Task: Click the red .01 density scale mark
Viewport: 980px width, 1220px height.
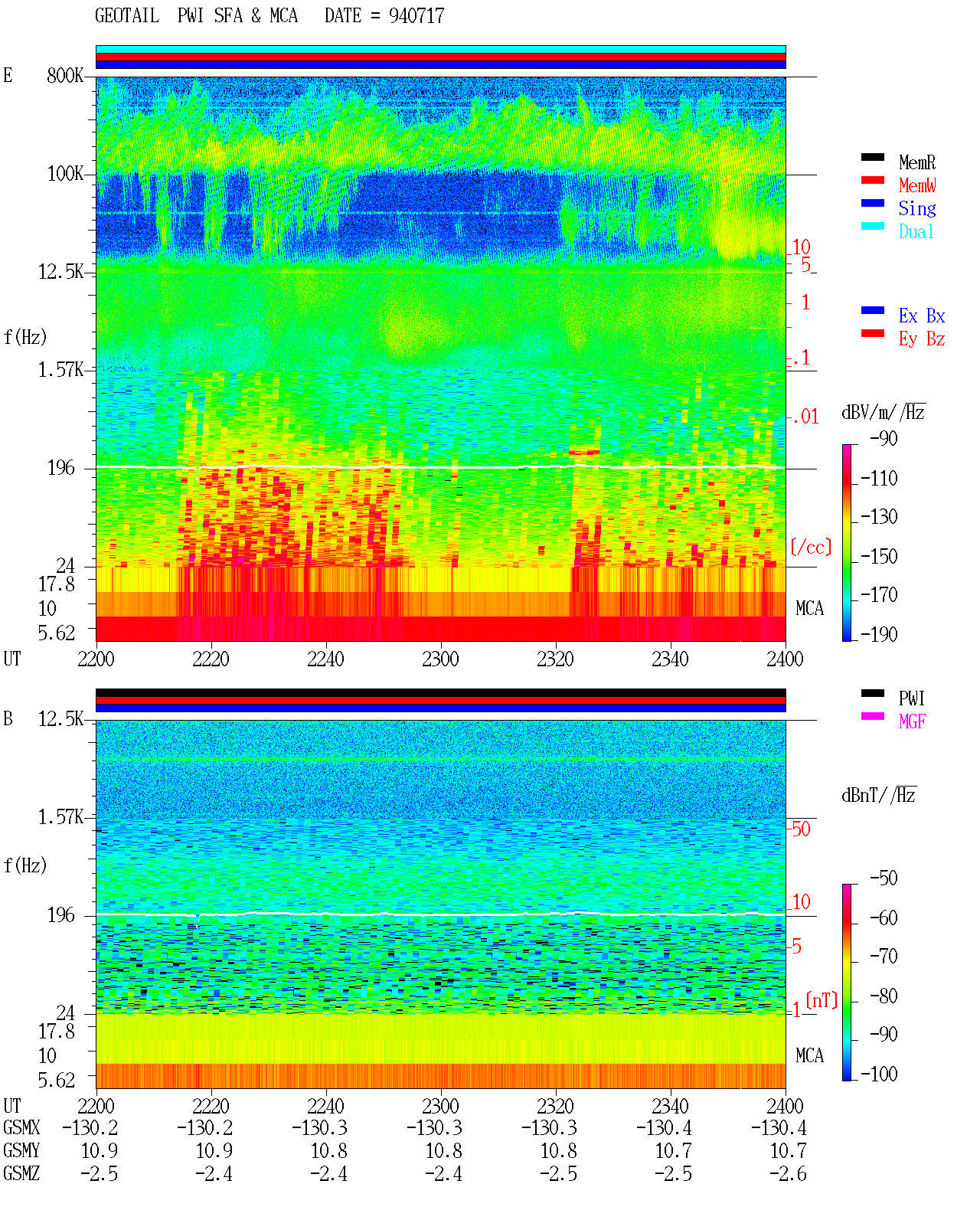Action: click(x=805, y=417)
